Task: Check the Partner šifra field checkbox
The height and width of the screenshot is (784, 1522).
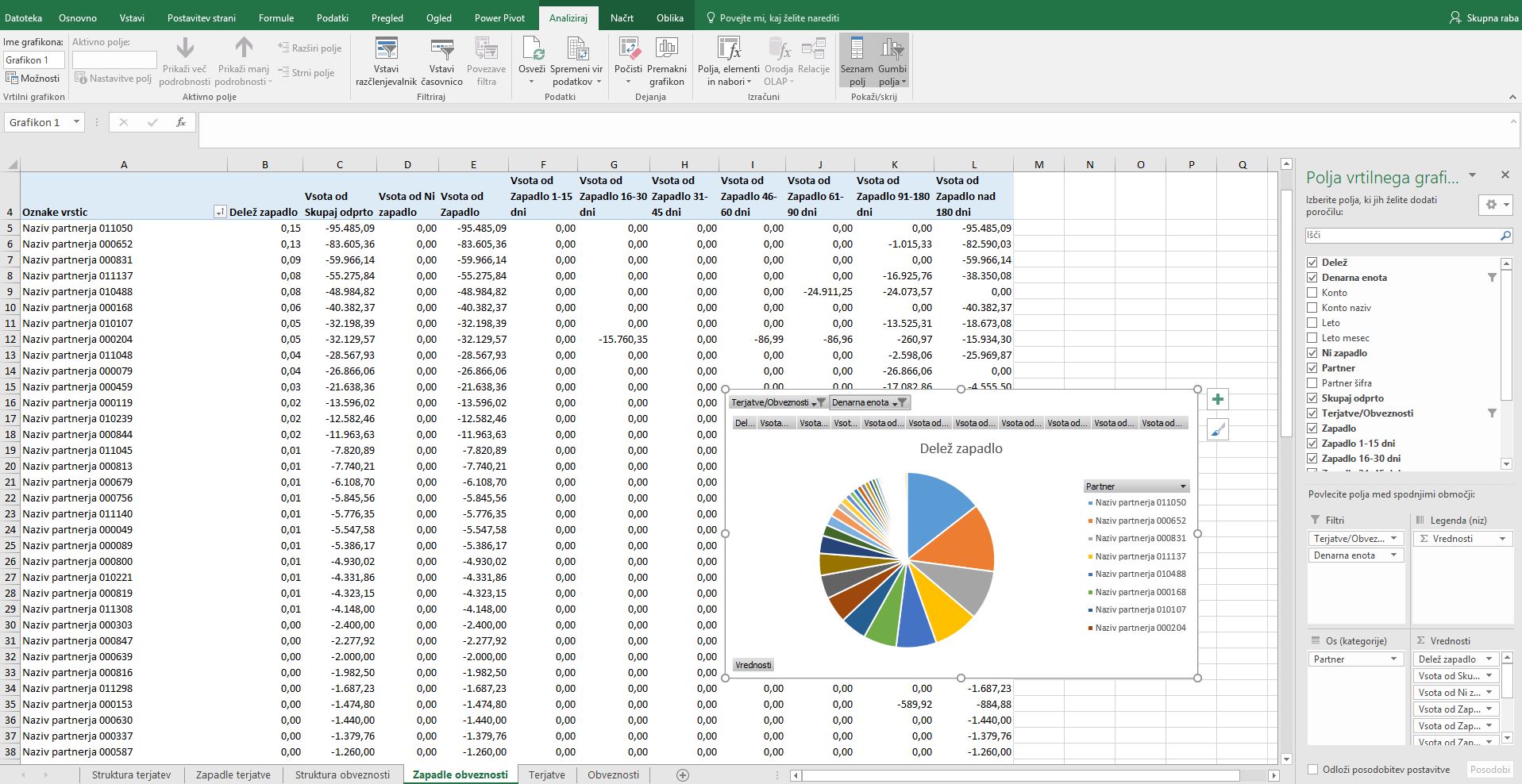Action: click(x=1312, y=383)
